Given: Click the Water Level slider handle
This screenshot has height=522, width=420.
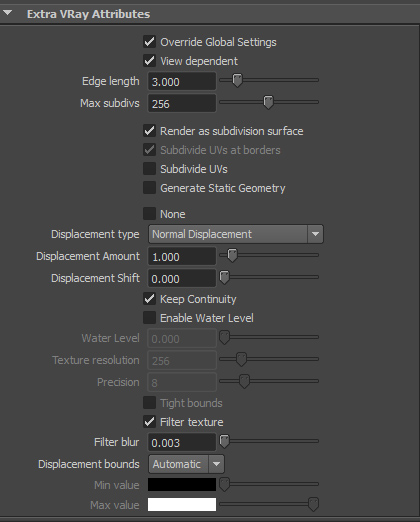Looking at the screenshot, I should 225,337.
